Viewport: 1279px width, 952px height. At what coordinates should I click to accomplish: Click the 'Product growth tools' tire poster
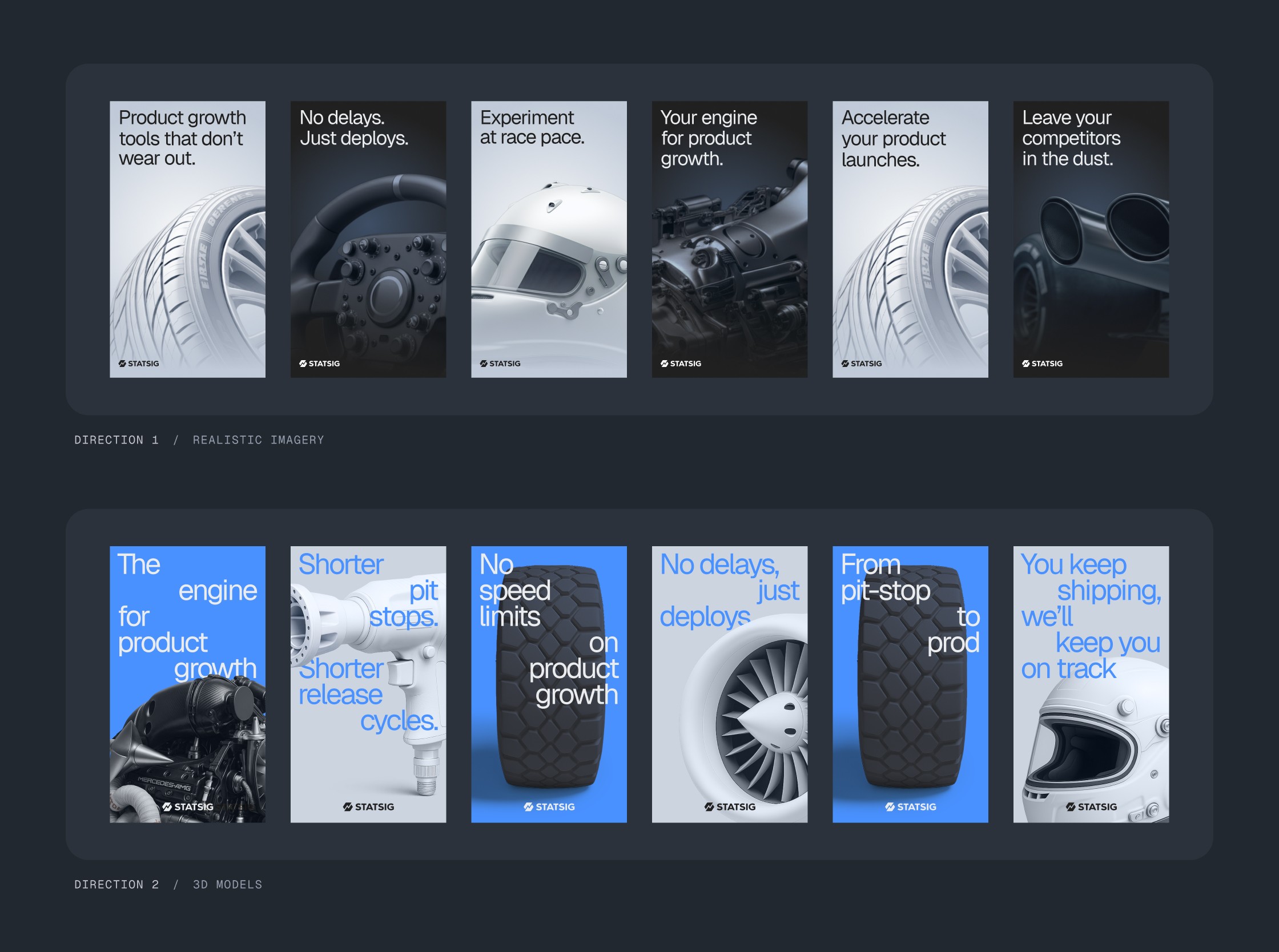(187, 239)
